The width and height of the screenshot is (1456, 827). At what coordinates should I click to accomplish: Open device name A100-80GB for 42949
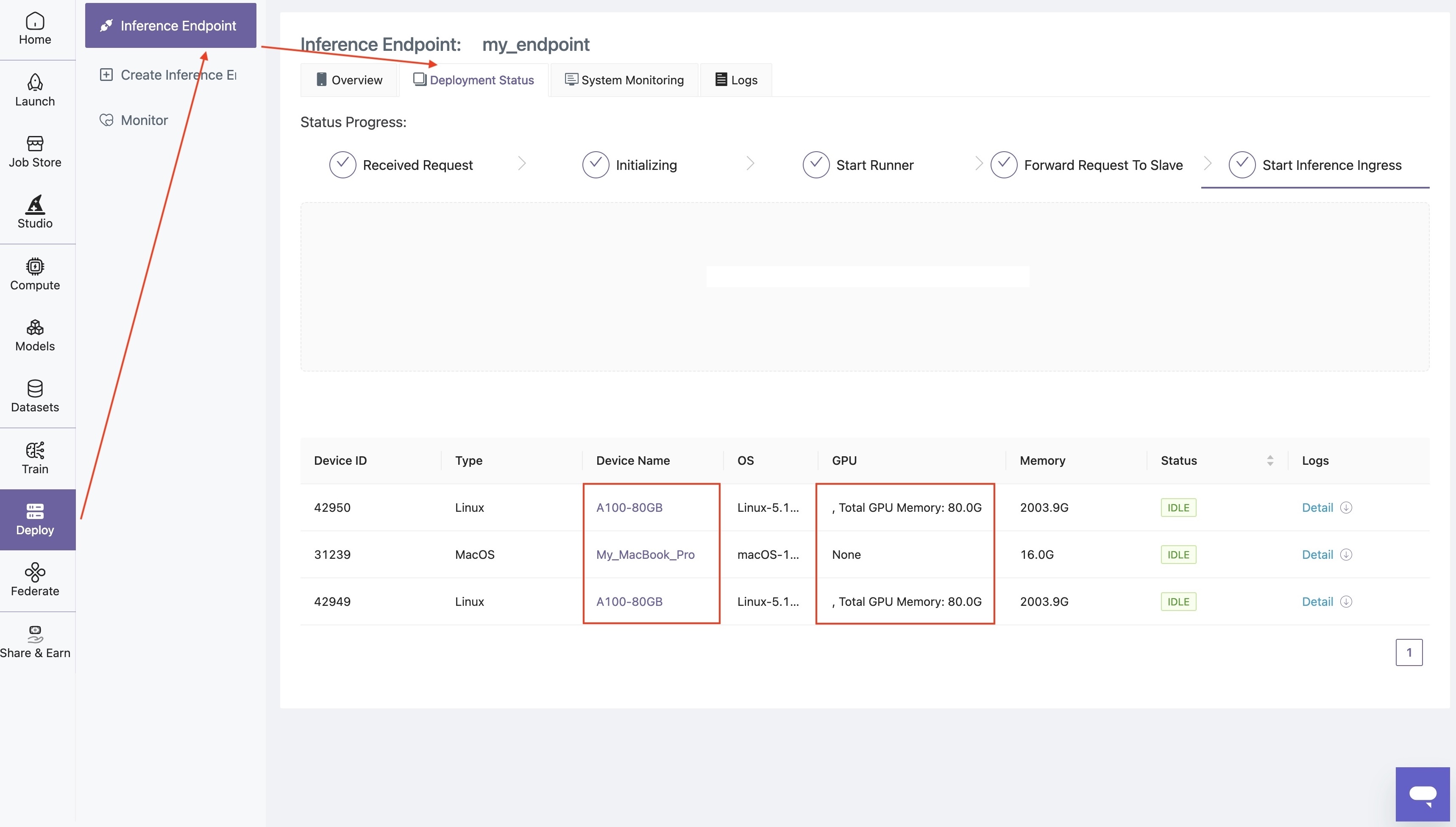[x=629, y=602]
